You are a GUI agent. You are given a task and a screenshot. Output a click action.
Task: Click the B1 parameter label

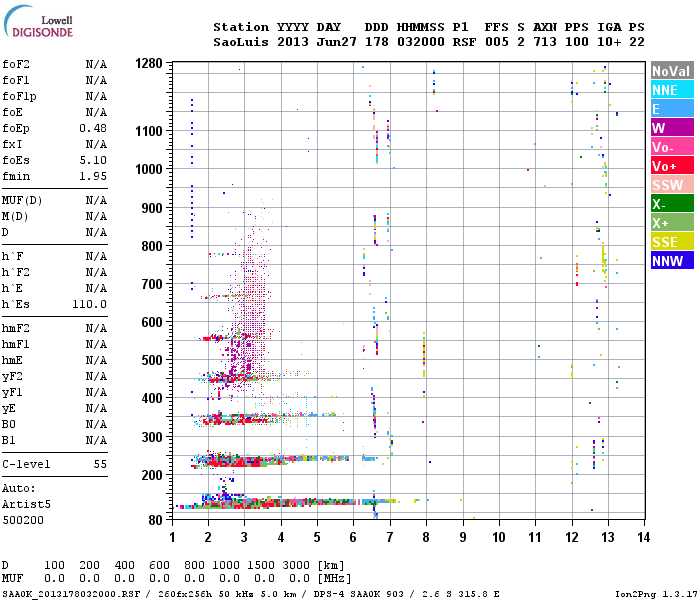8,440
